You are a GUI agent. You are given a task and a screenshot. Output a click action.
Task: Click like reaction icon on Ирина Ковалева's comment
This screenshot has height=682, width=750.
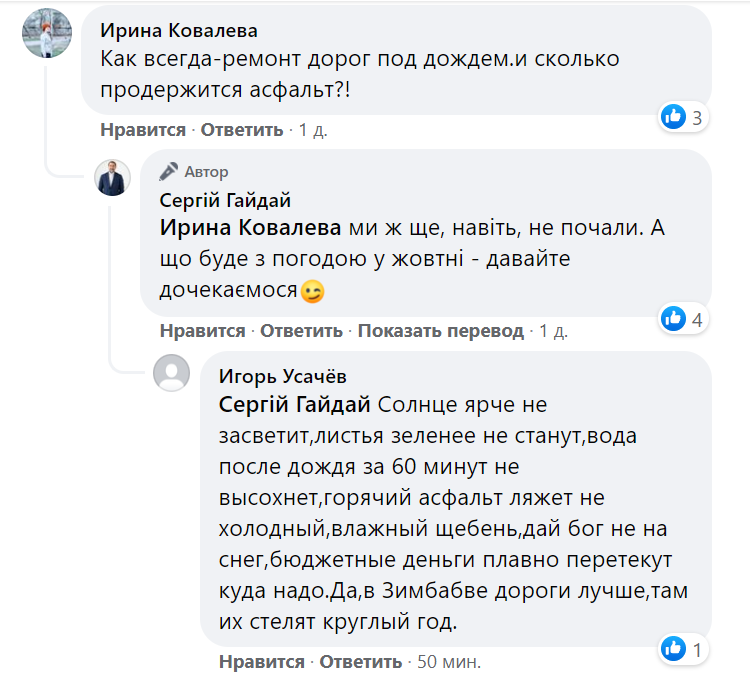(673, 118)
